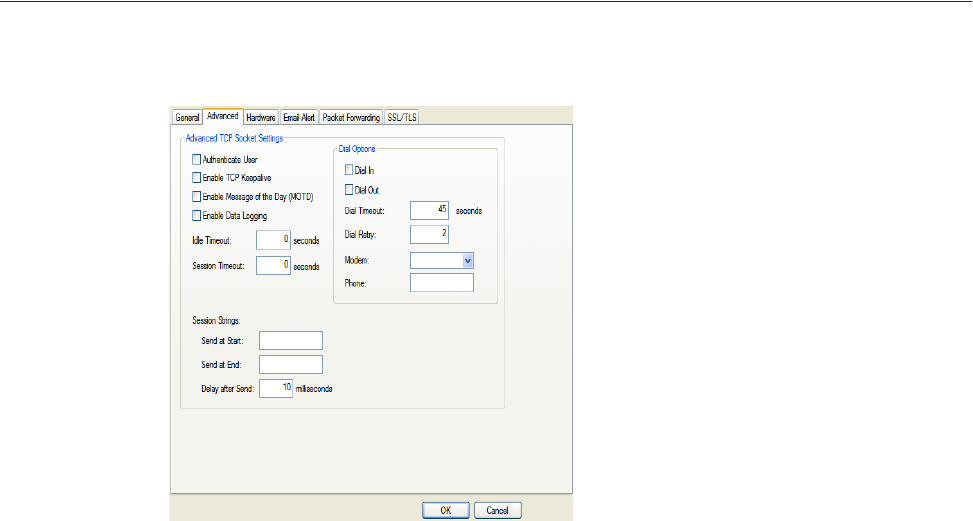Switch to the General tab

tap(187, 117)
